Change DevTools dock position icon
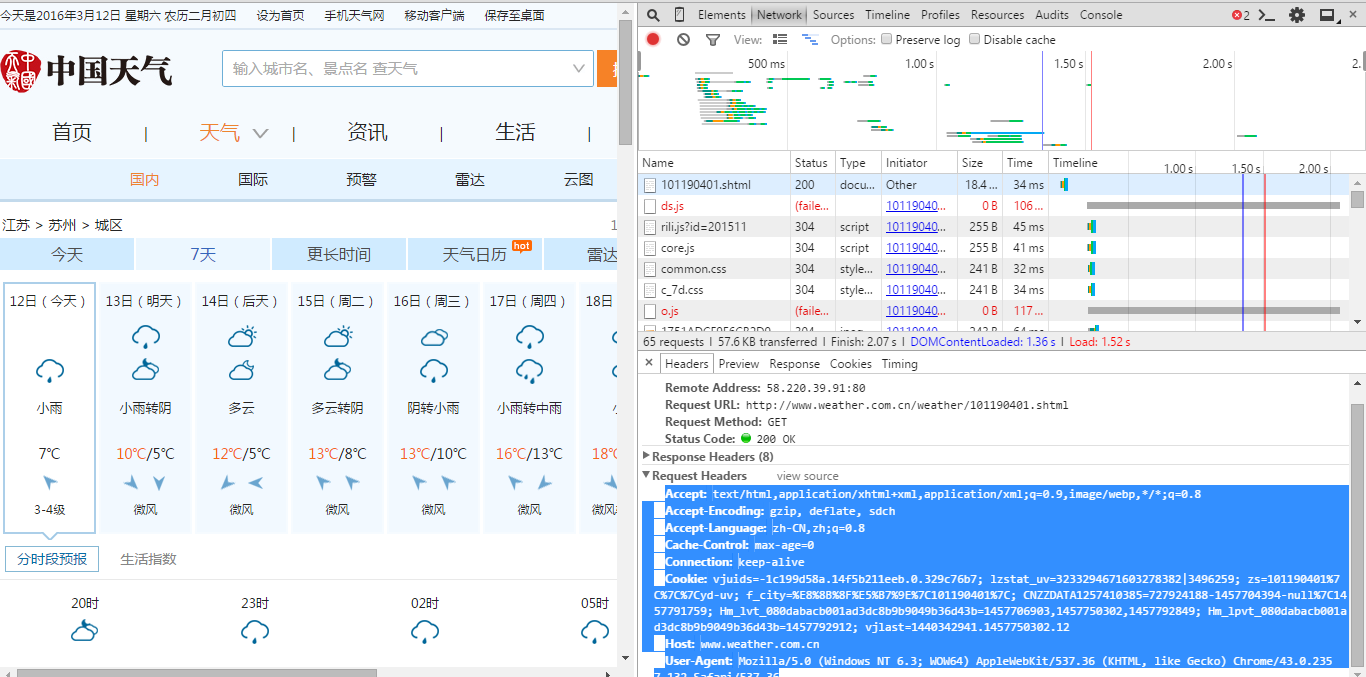 coord(1329,15)
